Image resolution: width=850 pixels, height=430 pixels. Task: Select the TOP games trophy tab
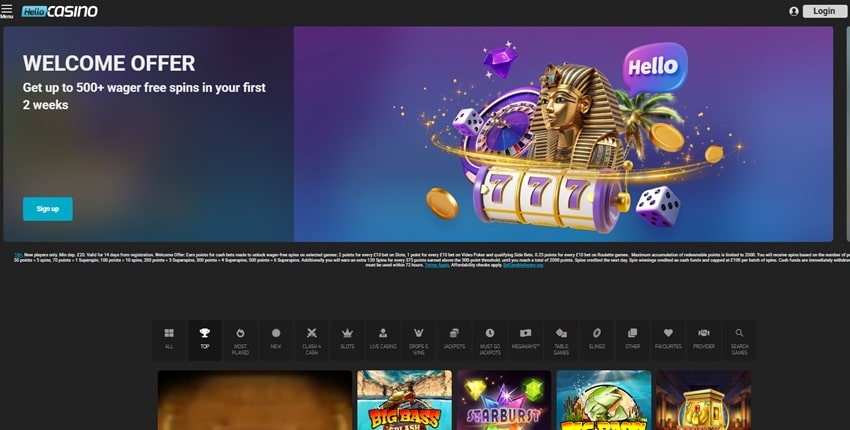204,340
